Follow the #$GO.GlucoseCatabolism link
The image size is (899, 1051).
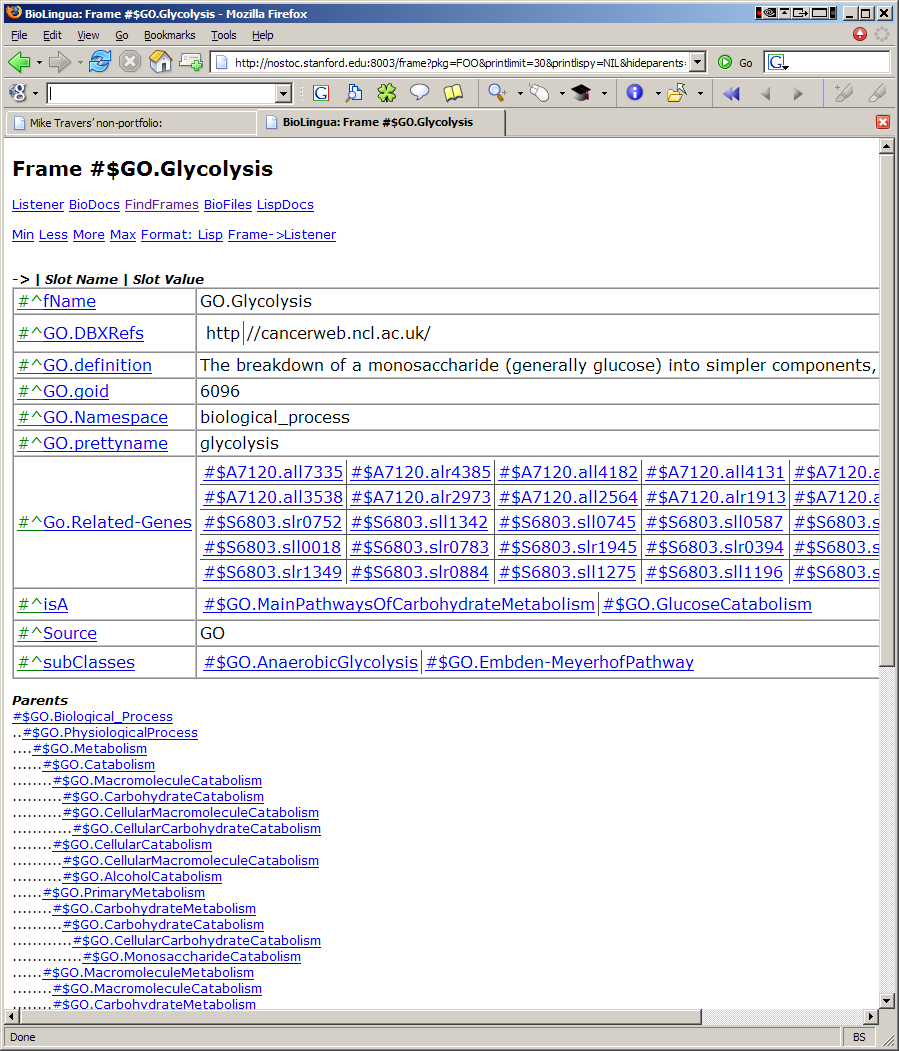point(707,604)
